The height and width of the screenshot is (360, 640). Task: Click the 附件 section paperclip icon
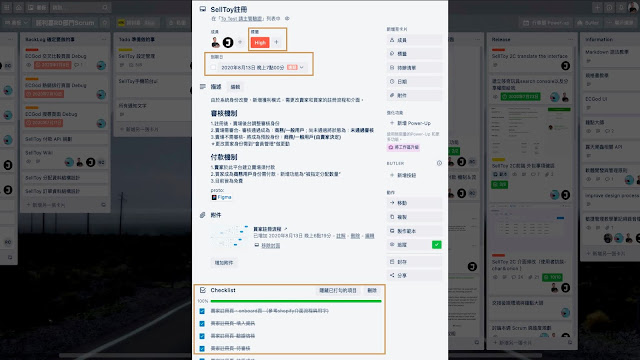coord(202,215)
